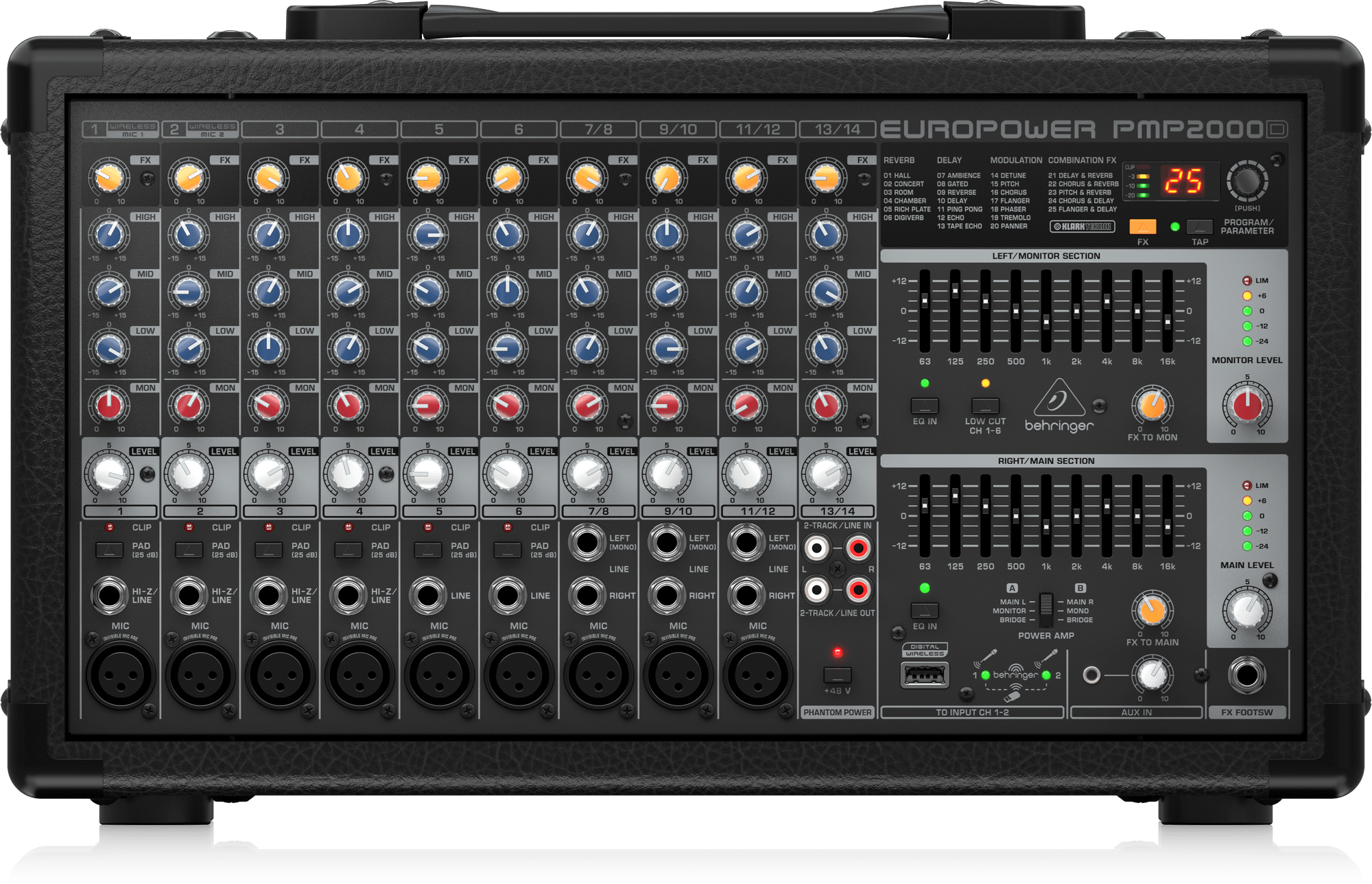The image size is (1372, 884).
Task: Click the Digital Wireless USB port
Action: tap(925, 675)
